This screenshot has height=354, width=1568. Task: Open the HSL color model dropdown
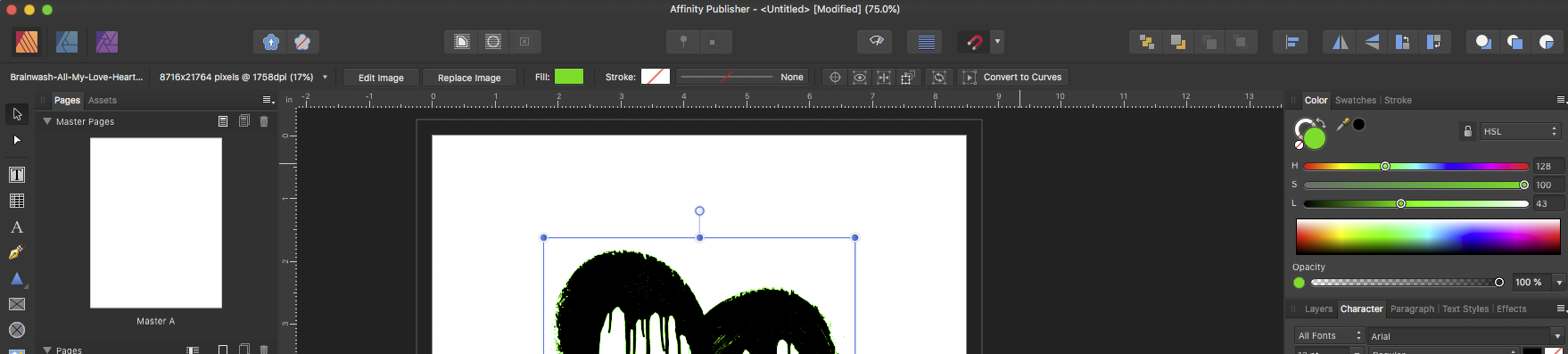click(x=1520, y=131)
